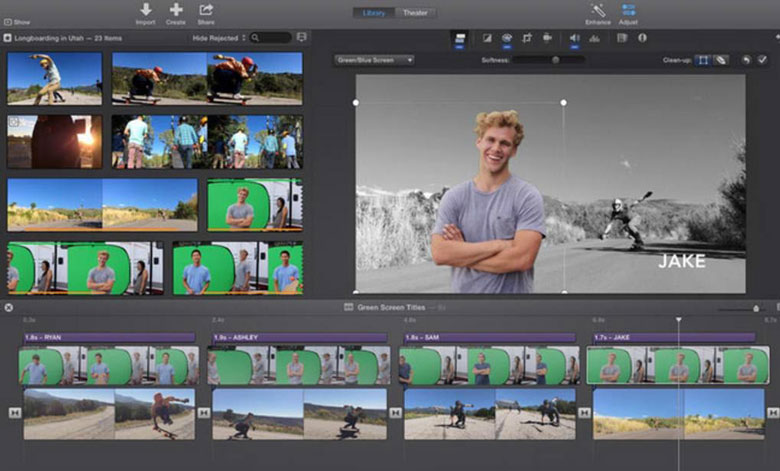Select bottom-left browser green screen clip
Viewport: 780px width, 471px height.
tap(85, 268)
